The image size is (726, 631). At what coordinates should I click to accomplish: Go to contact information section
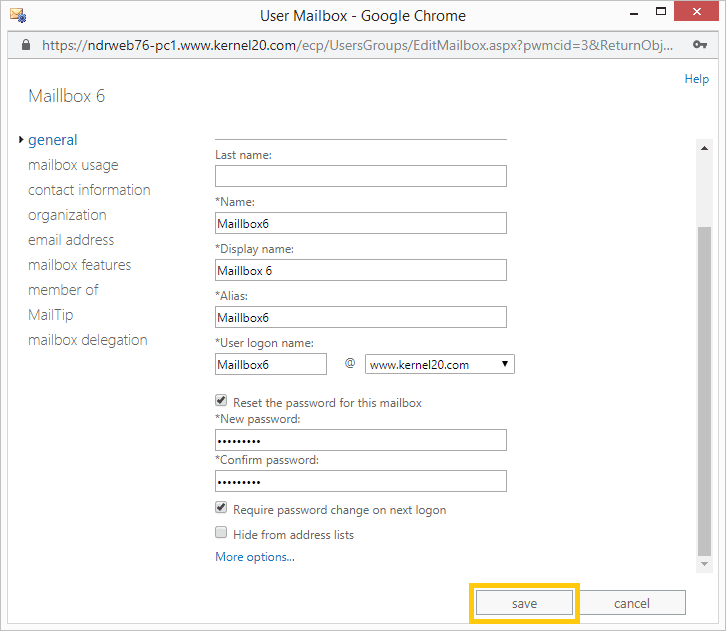[89, 190]
